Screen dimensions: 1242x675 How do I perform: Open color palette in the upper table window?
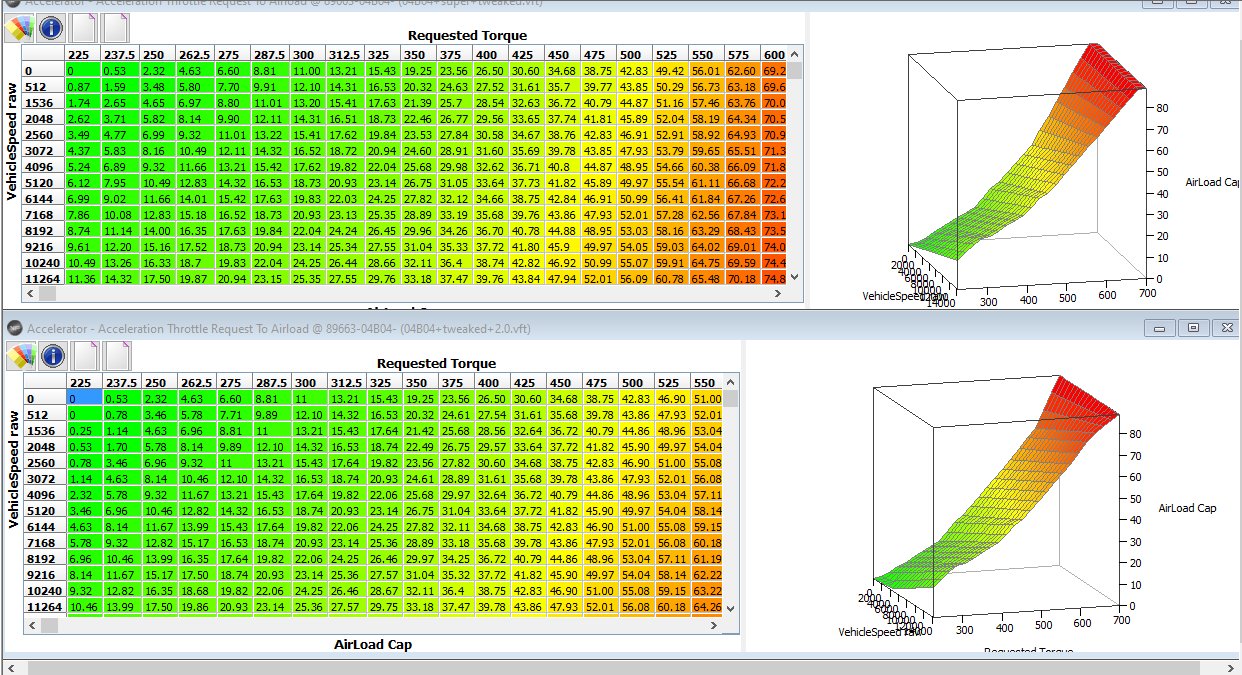click(x=20, y=26)
